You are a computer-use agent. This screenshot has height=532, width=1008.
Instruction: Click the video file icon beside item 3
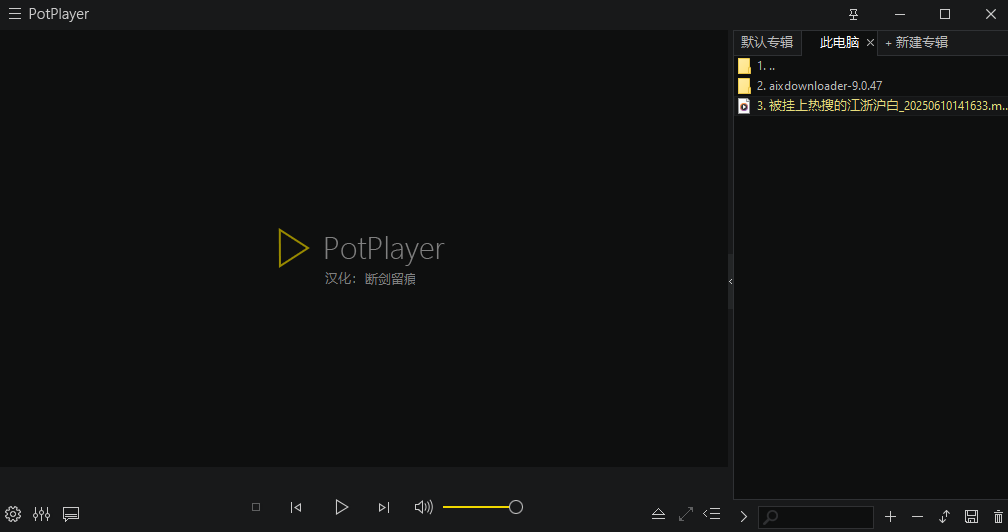(744, 106)
